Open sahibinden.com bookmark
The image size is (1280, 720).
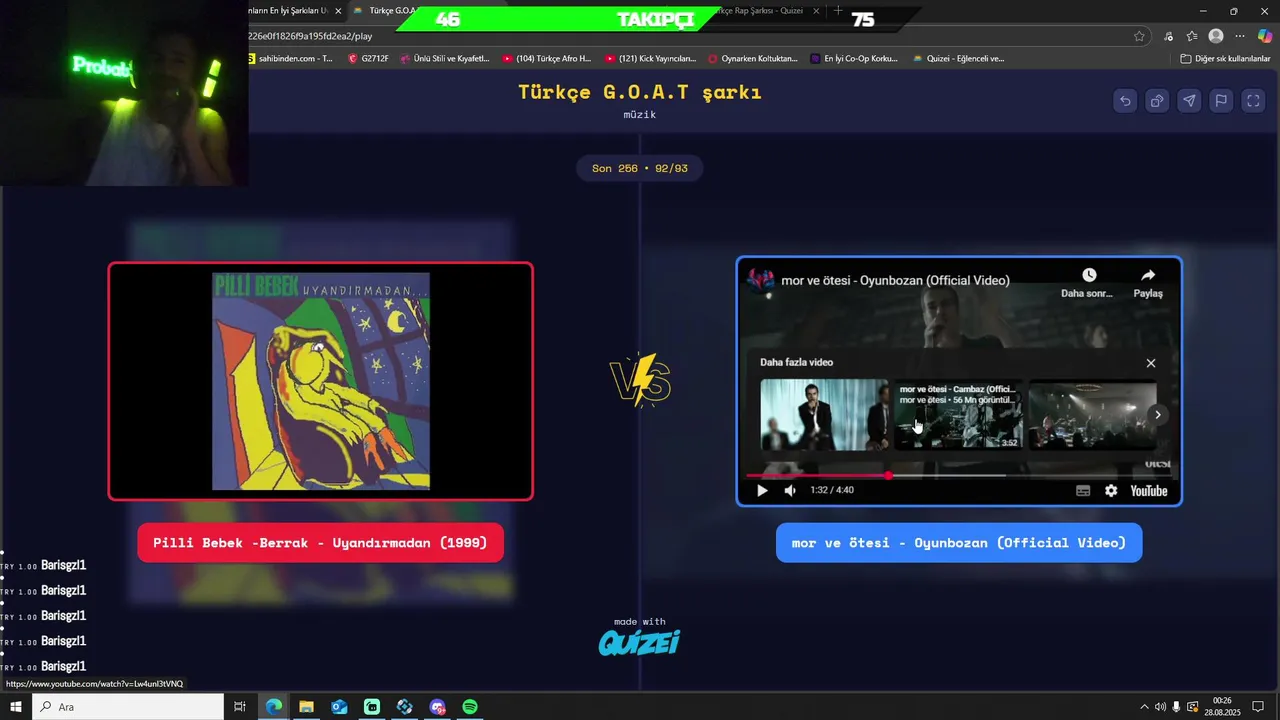click(289, 58)
